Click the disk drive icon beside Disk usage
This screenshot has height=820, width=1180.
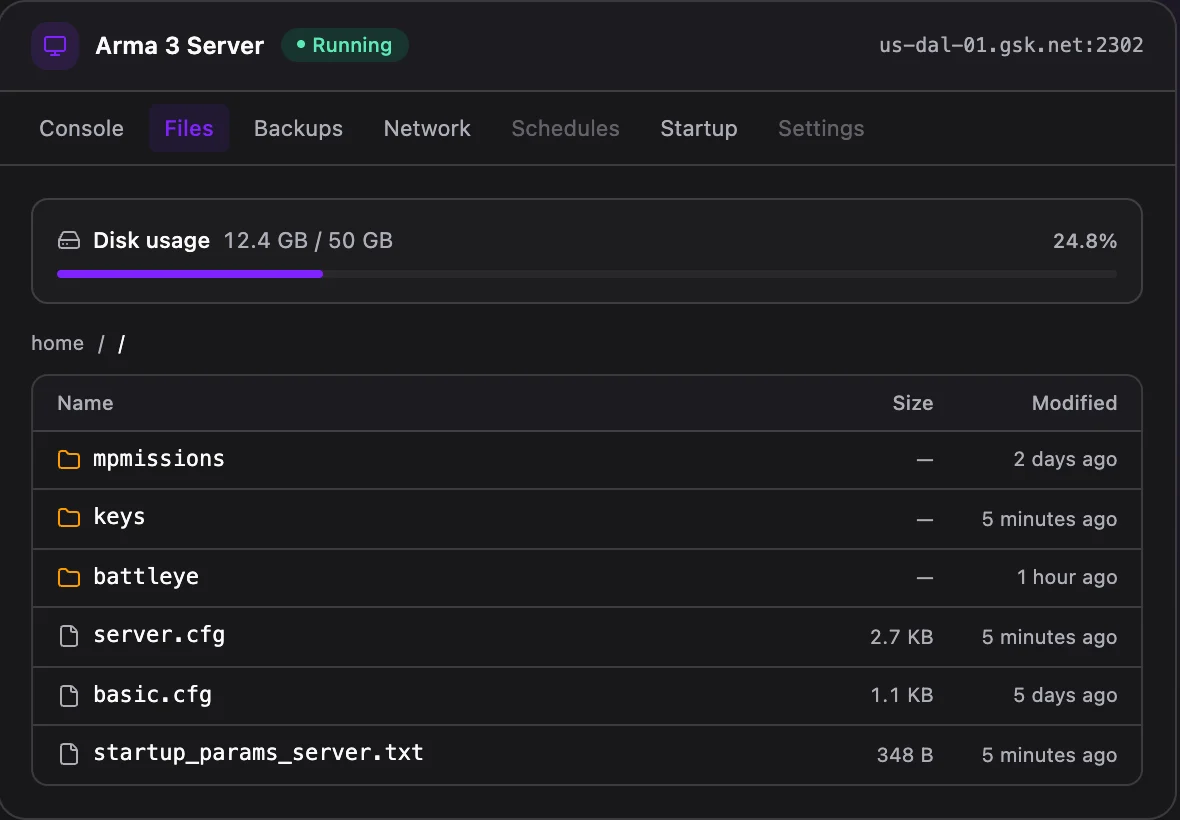pos(69,241)
